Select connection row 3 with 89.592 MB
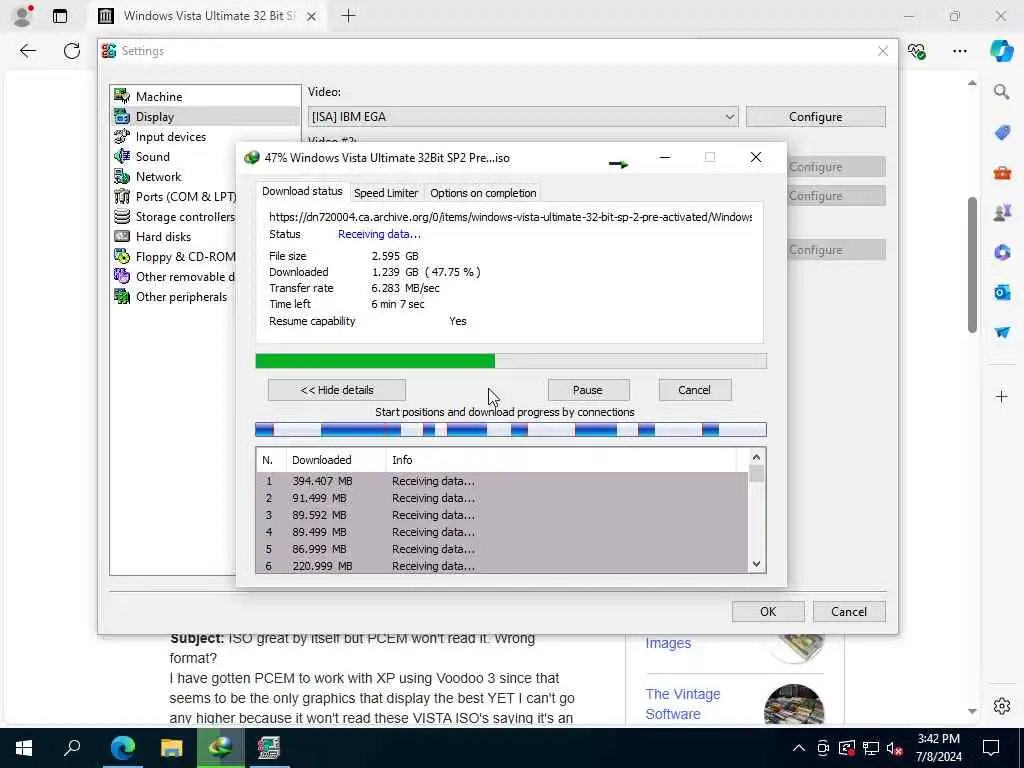 502,515
